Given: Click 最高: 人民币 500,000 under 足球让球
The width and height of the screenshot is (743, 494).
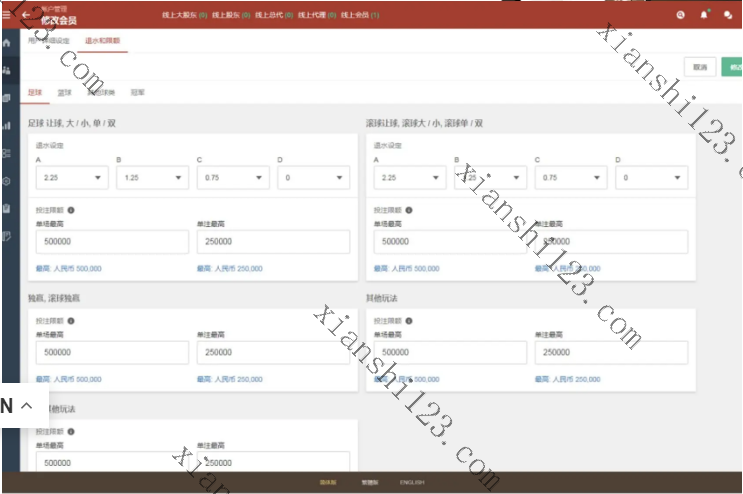Looking at the screenshot, I should 69,269.
